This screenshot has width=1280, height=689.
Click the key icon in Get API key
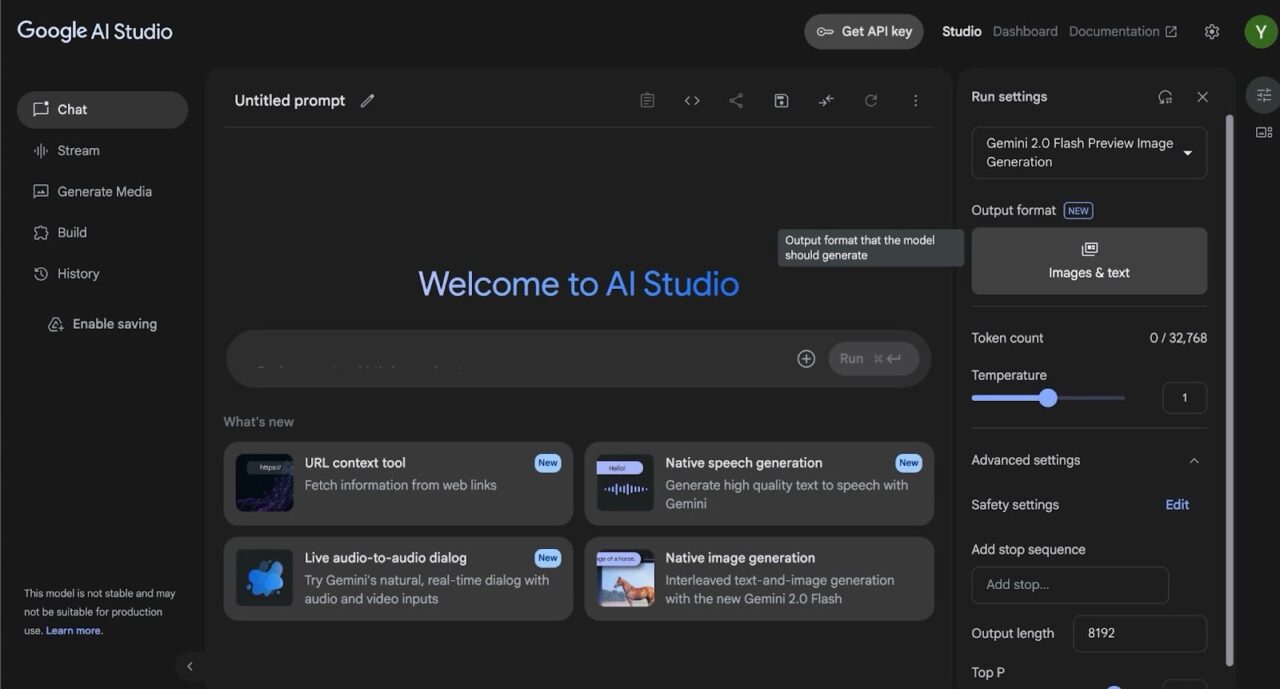pos(825,32)
